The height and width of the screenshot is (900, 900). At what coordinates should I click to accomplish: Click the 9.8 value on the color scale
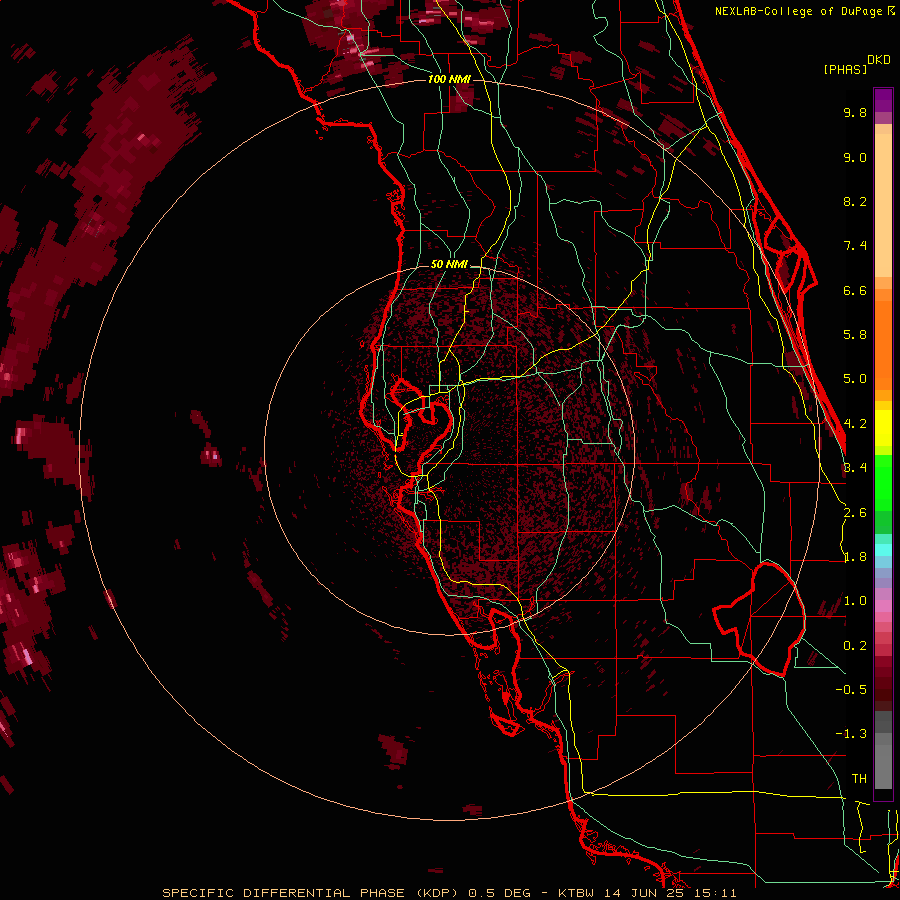coord(855,112)
